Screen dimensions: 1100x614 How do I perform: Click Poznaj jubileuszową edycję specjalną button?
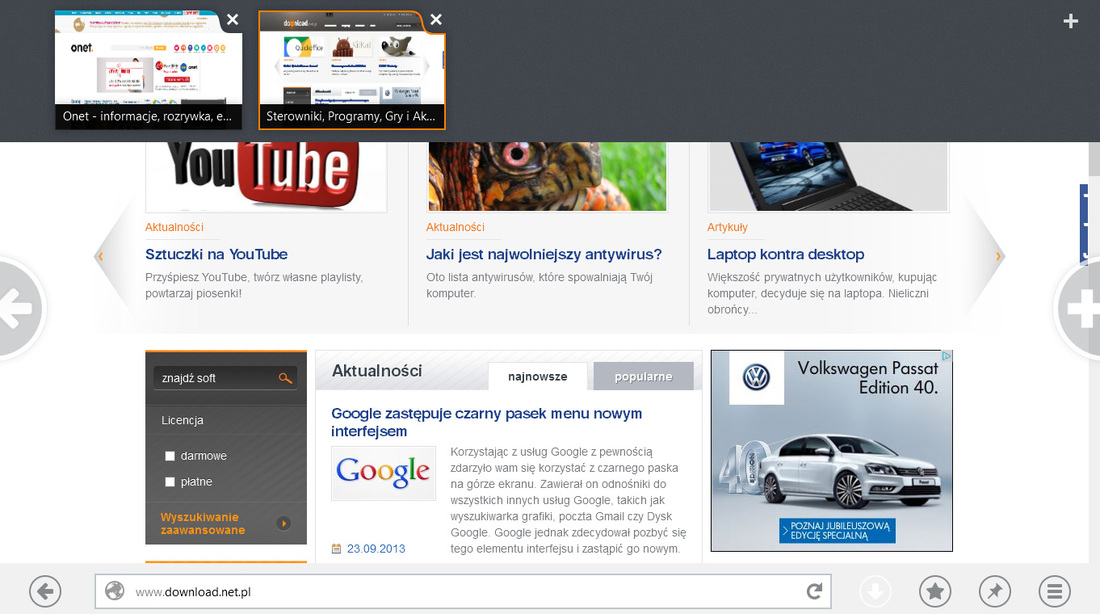click(837, 530)
